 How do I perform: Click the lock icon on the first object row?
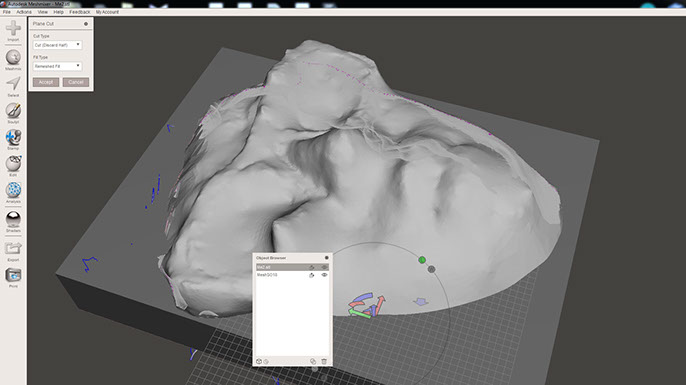312,267
